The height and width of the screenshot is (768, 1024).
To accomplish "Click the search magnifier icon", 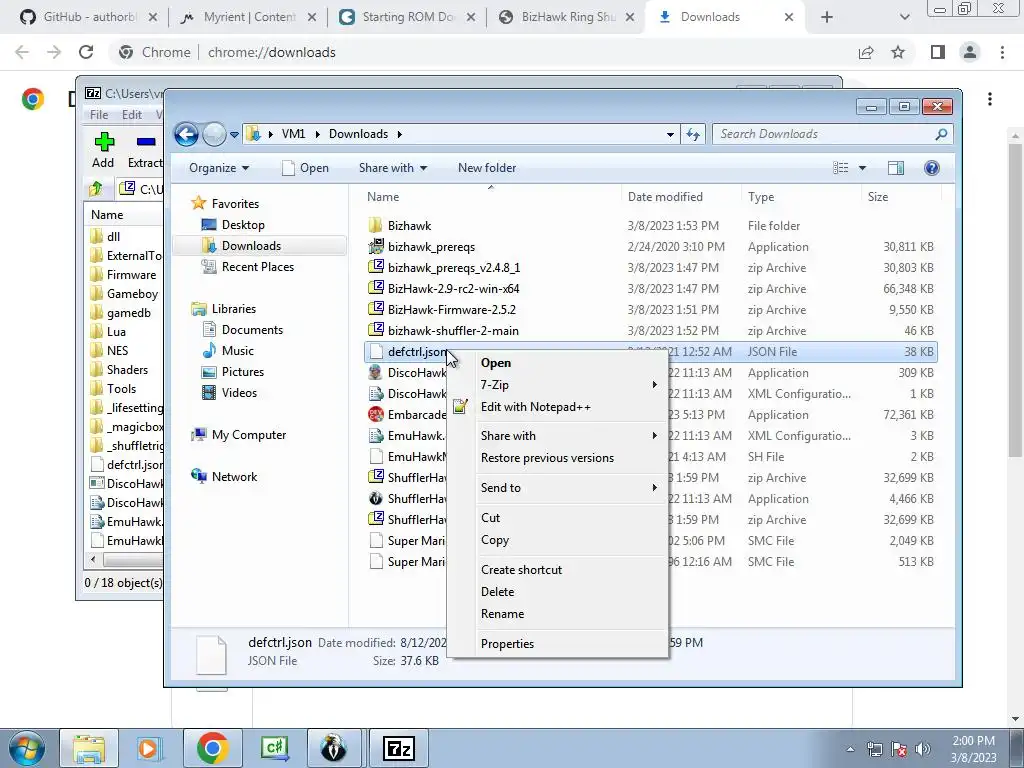I will (x=940, y=134).
